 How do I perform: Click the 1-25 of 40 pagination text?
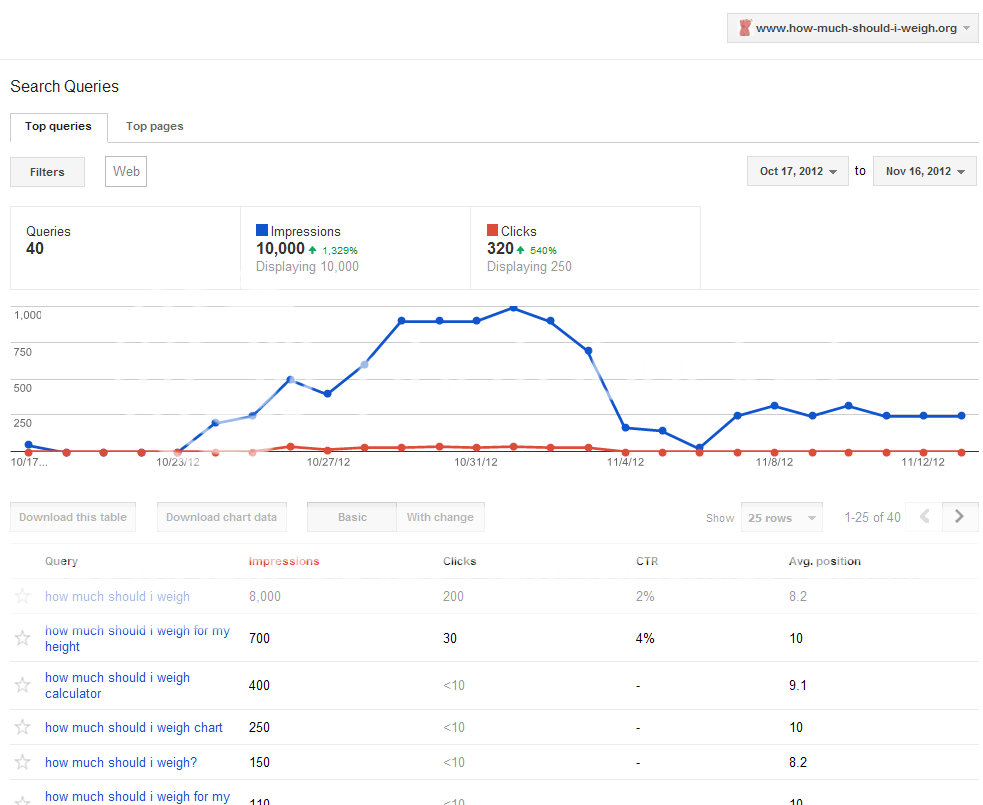point(872,517)
